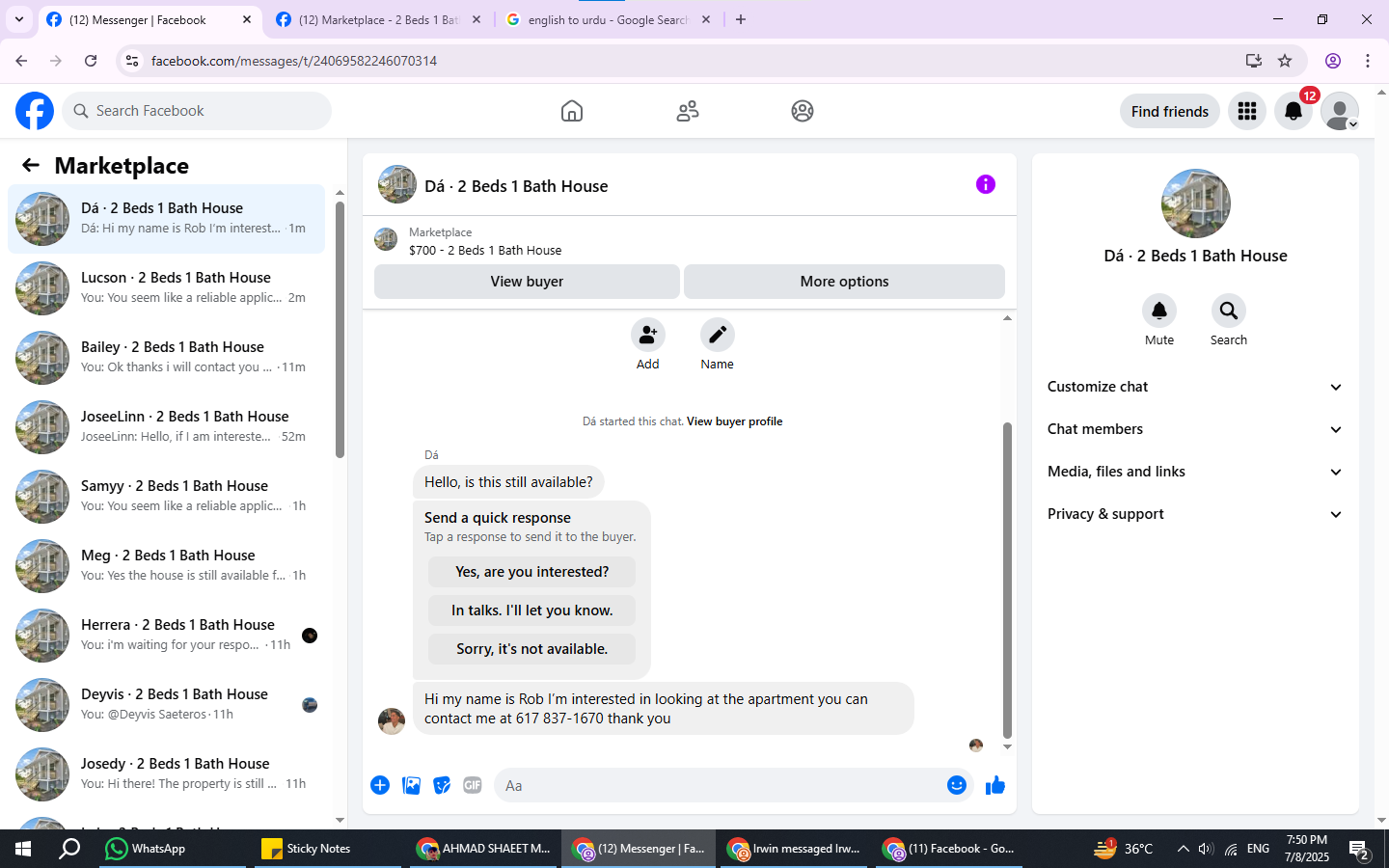Open the Irwin messaged taskbar window
This screenshot has height=868, width=1389.
pos(794,849)
